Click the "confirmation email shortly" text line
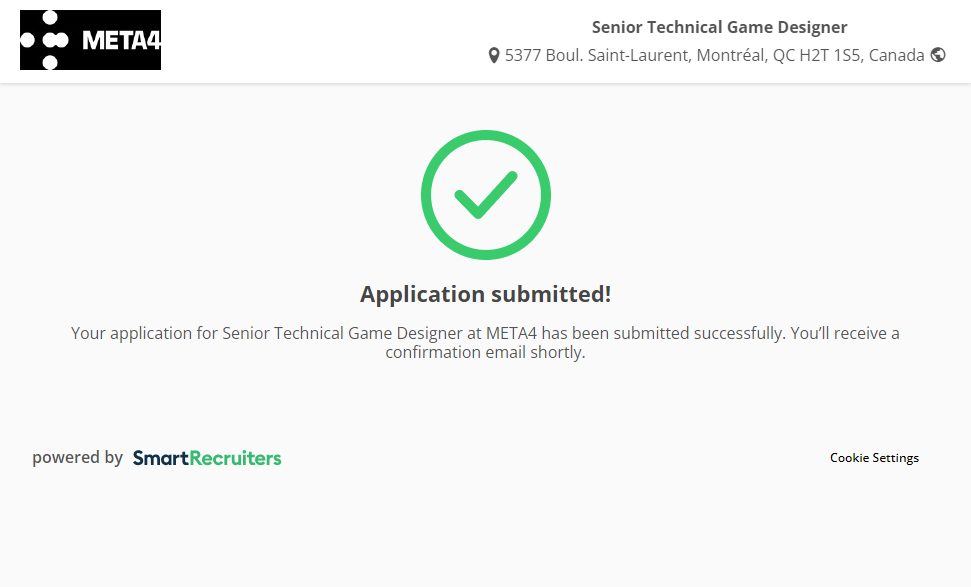 point(485,353)
